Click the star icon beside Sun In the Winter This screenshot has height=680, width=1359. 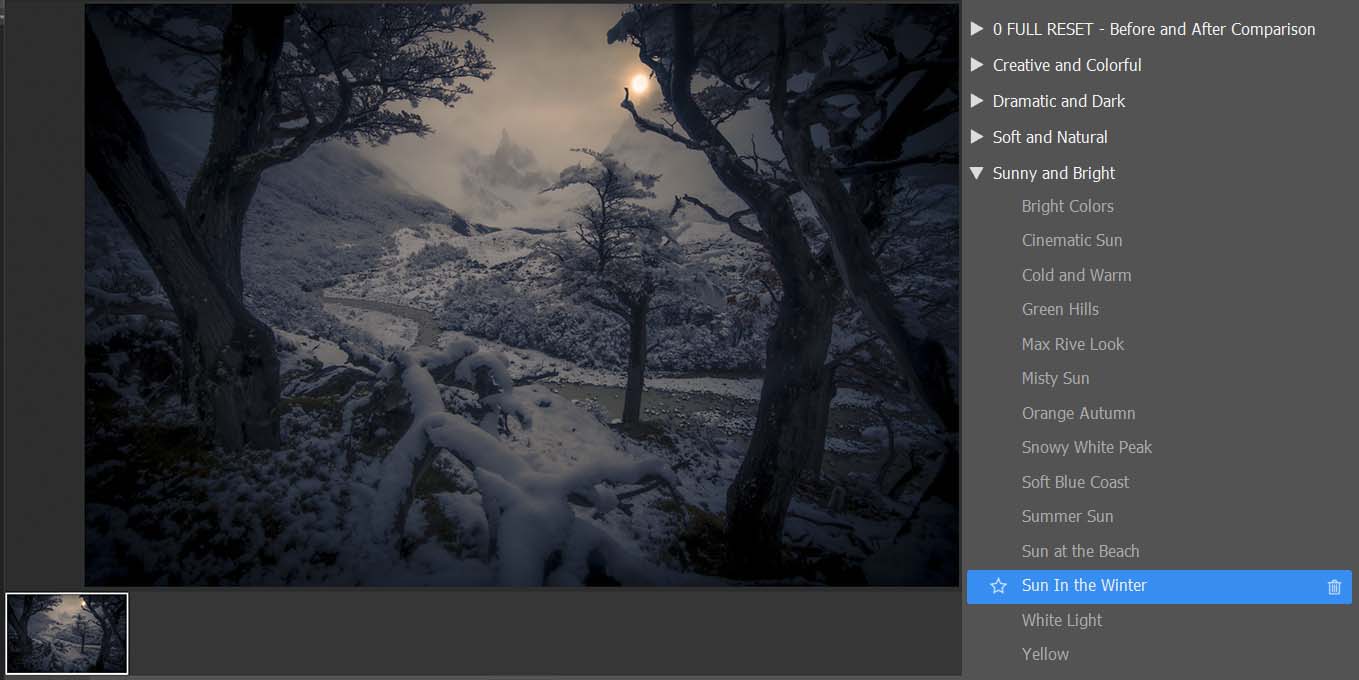tap(998, 586)
